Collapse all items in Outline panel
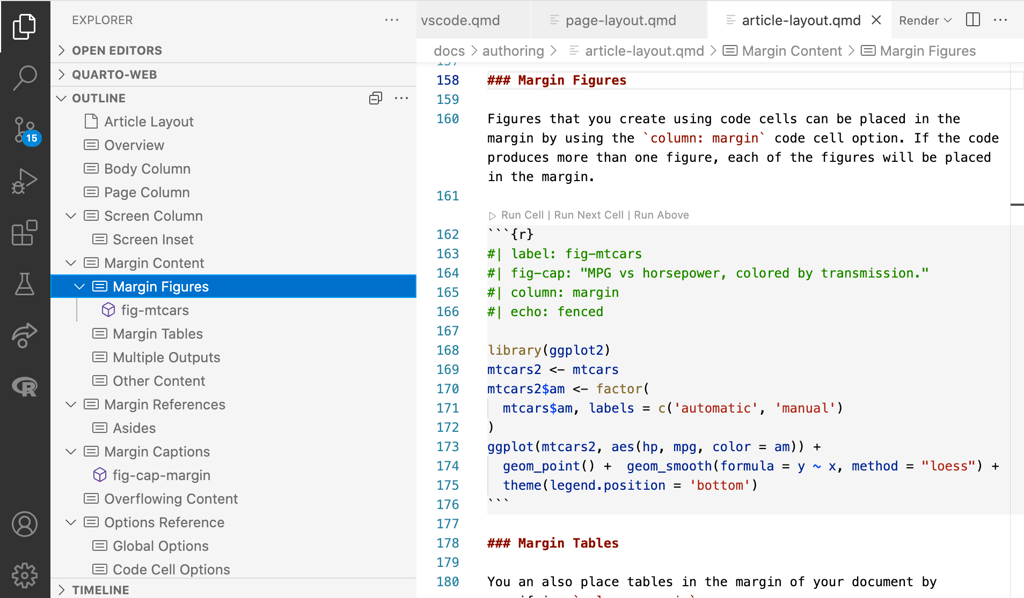 375,98
